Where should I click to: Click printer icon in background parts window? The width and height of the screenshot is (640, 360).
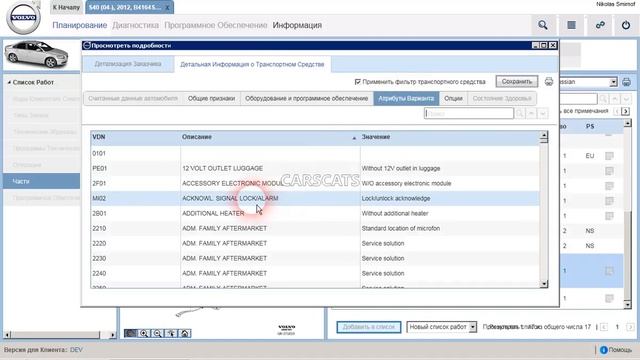click(x=626, y=82)
